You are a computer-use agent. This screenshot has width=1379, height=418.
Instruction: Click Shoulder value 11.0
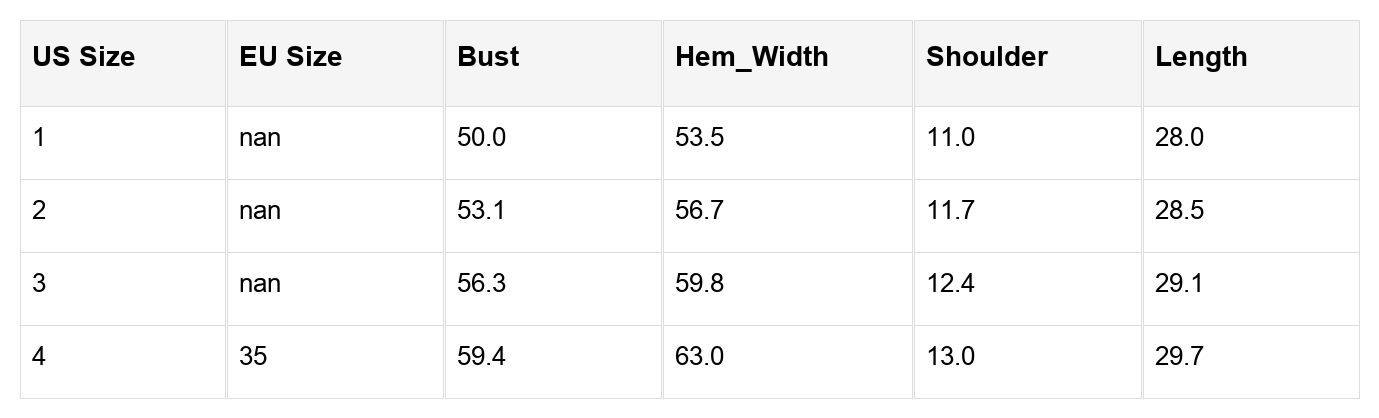coord(1027,143)
